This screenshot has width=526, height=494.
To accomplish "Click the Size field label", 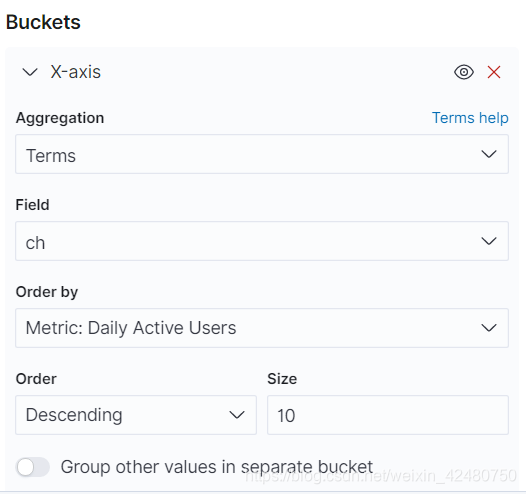I will [x=282, y=379].
